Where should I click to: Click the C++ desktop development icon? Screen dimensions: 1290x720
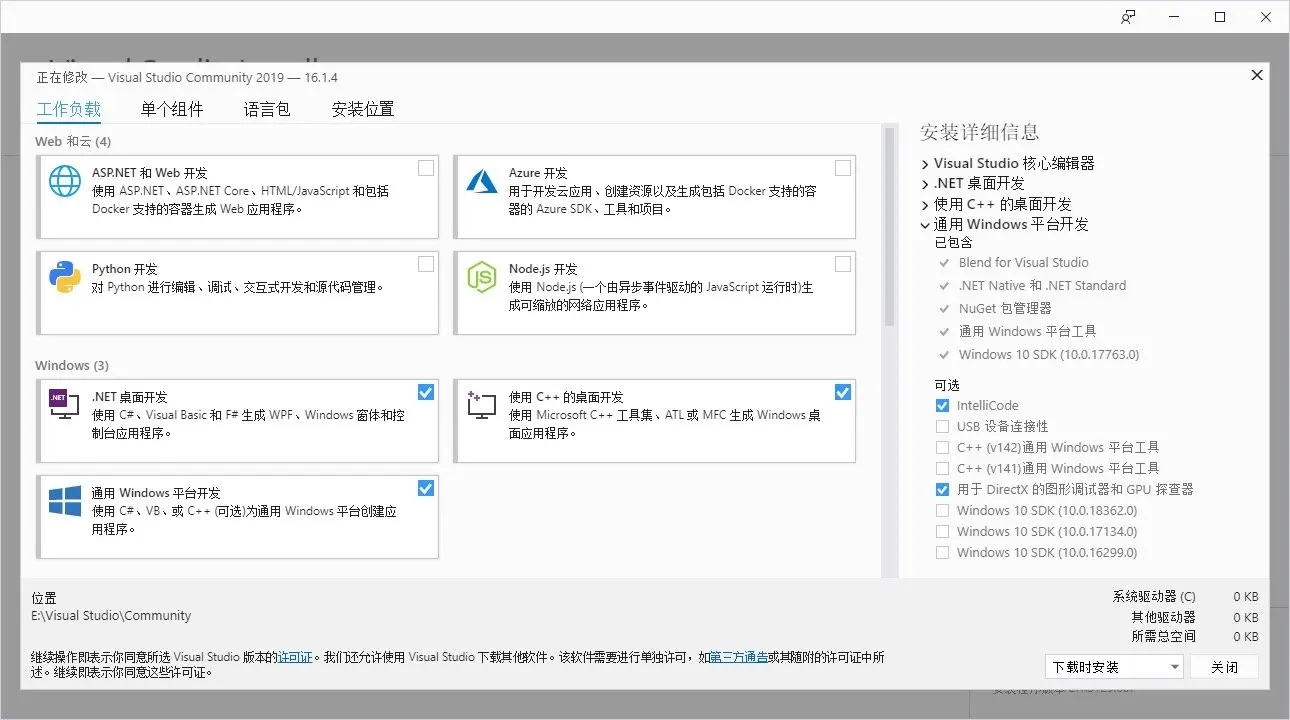click(482, 404)
